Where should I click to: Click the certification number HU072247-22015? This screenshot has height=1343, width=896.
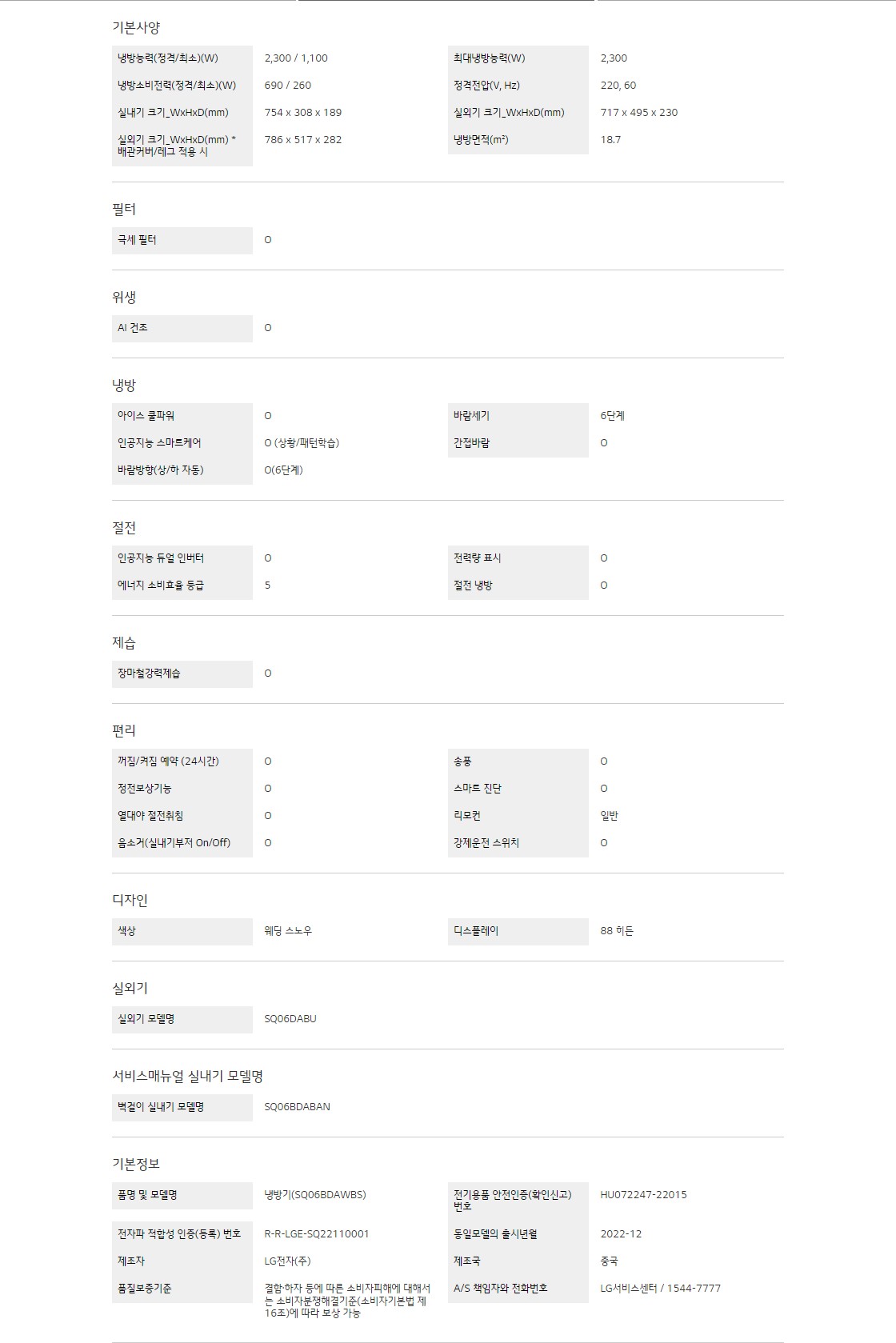point(643,1195)
